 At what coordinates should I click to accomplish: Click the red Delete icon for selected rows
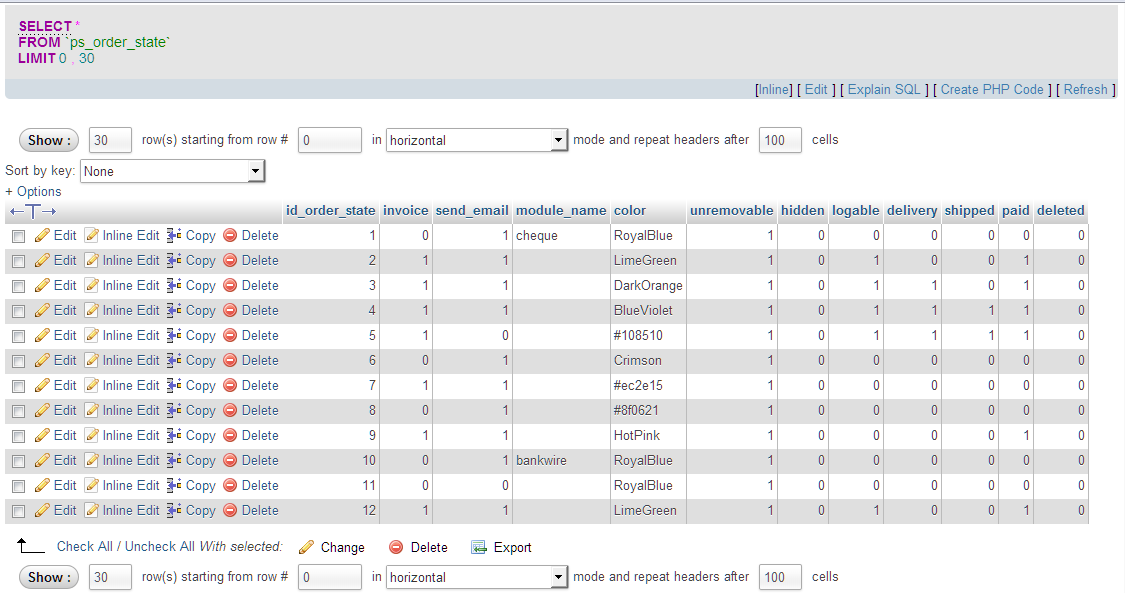(396, 548)
